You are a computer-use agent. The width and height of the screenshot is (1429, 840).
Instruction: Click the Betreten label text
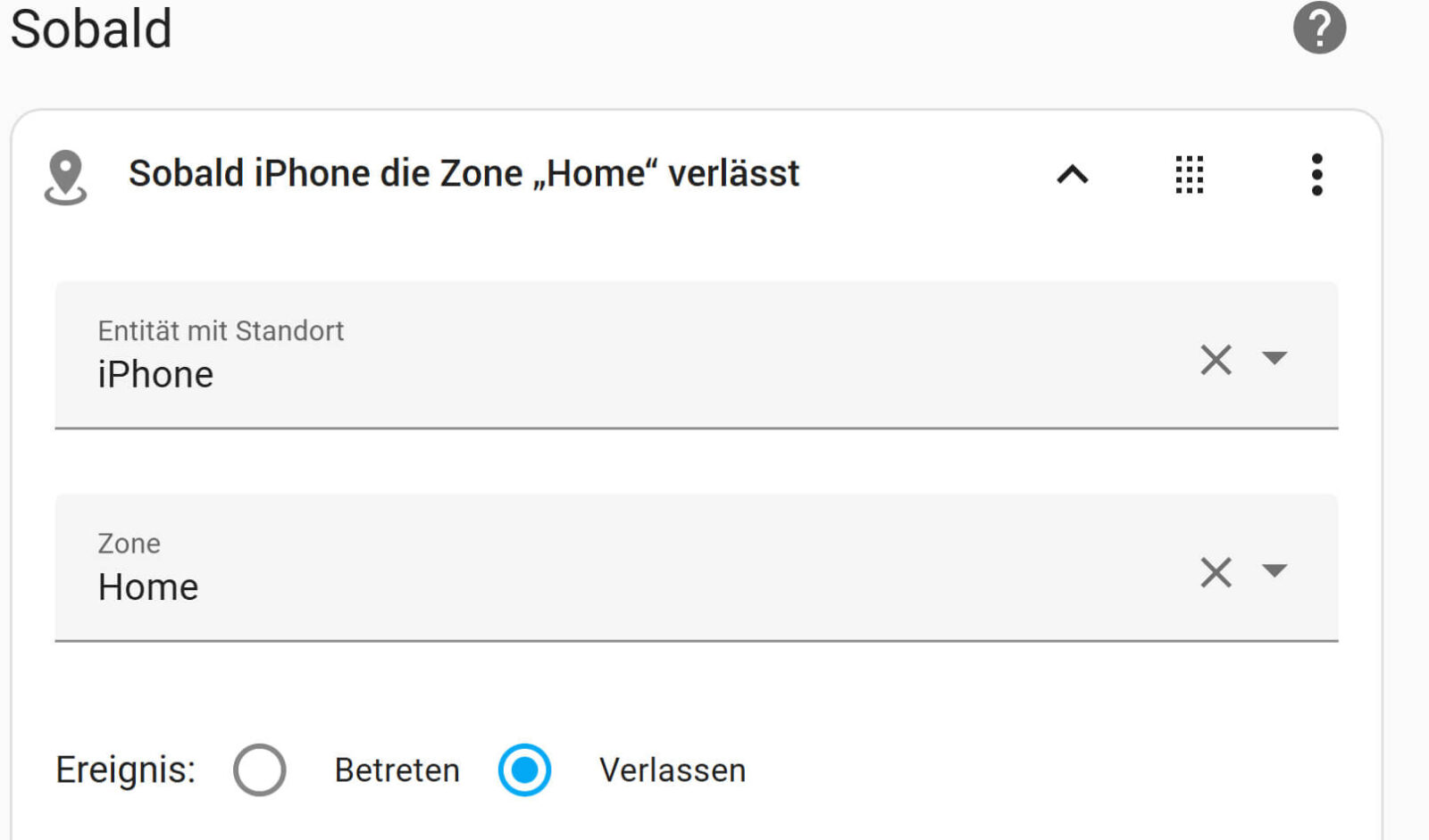(397, 769)
